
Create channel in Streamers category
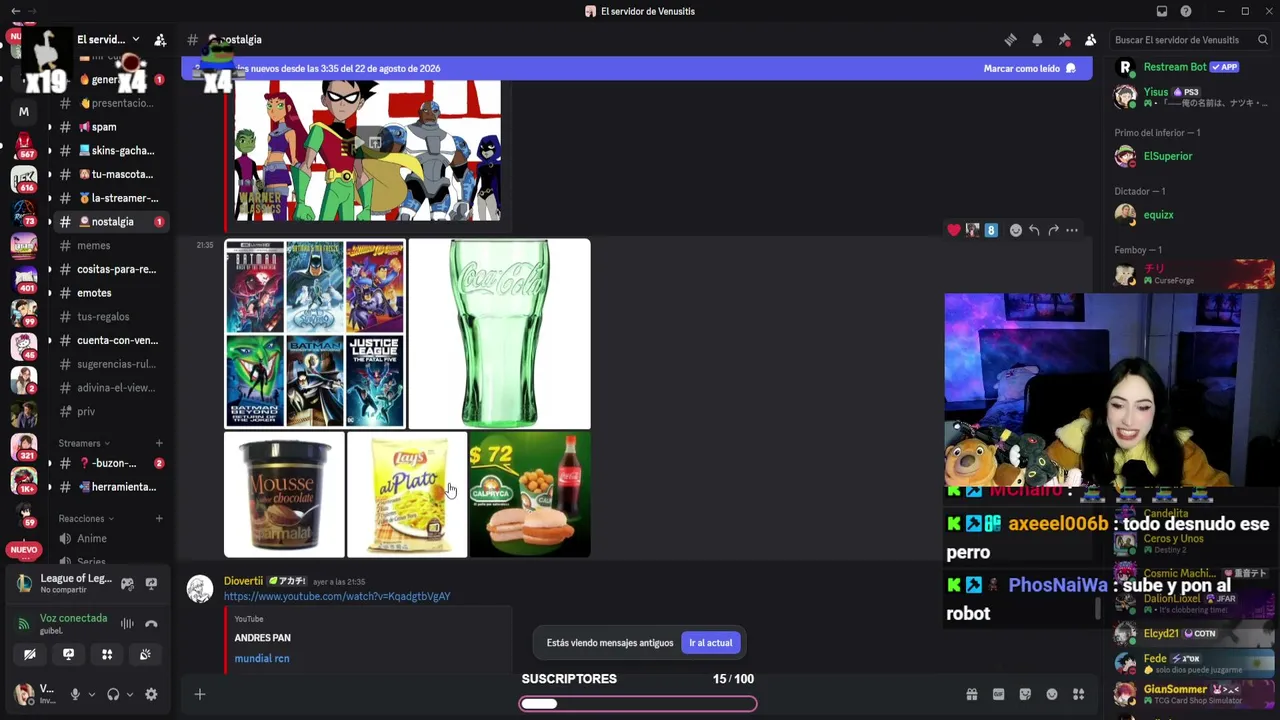(x=159, y=443)
